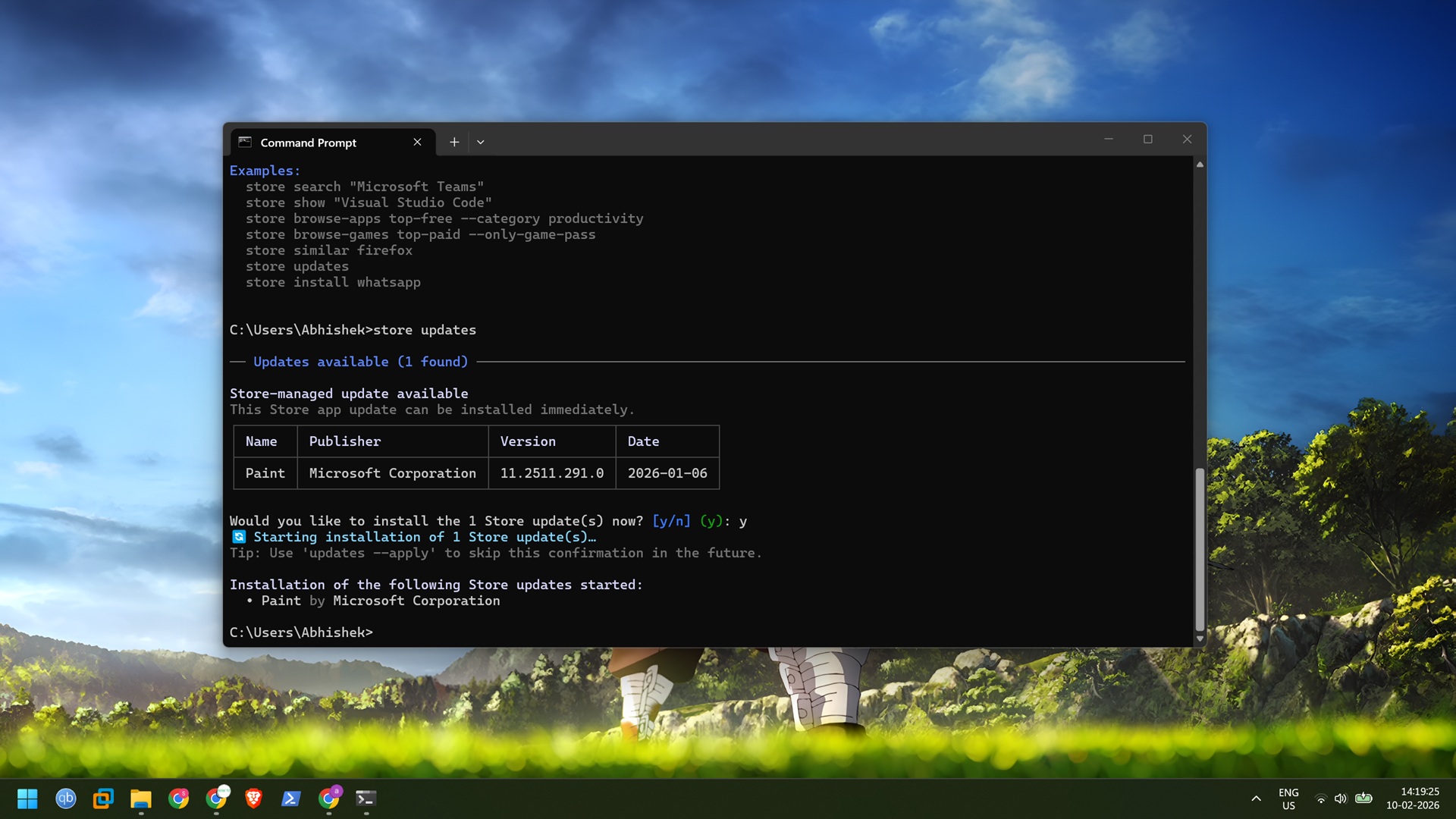The image size is (1456, 819).
Task: Open the Start menu
Action: 27,799
